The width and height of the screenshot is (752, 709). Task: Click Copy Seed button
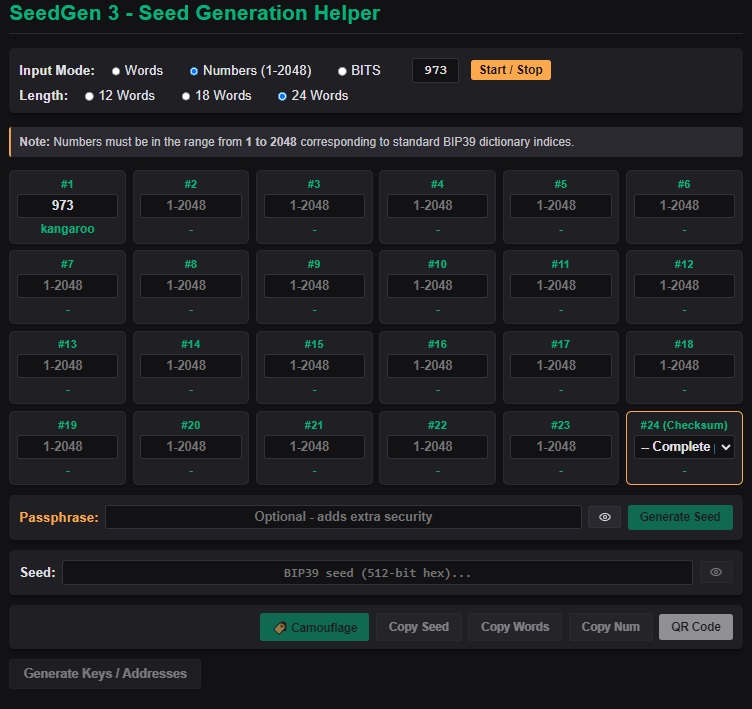pos(419,627)
